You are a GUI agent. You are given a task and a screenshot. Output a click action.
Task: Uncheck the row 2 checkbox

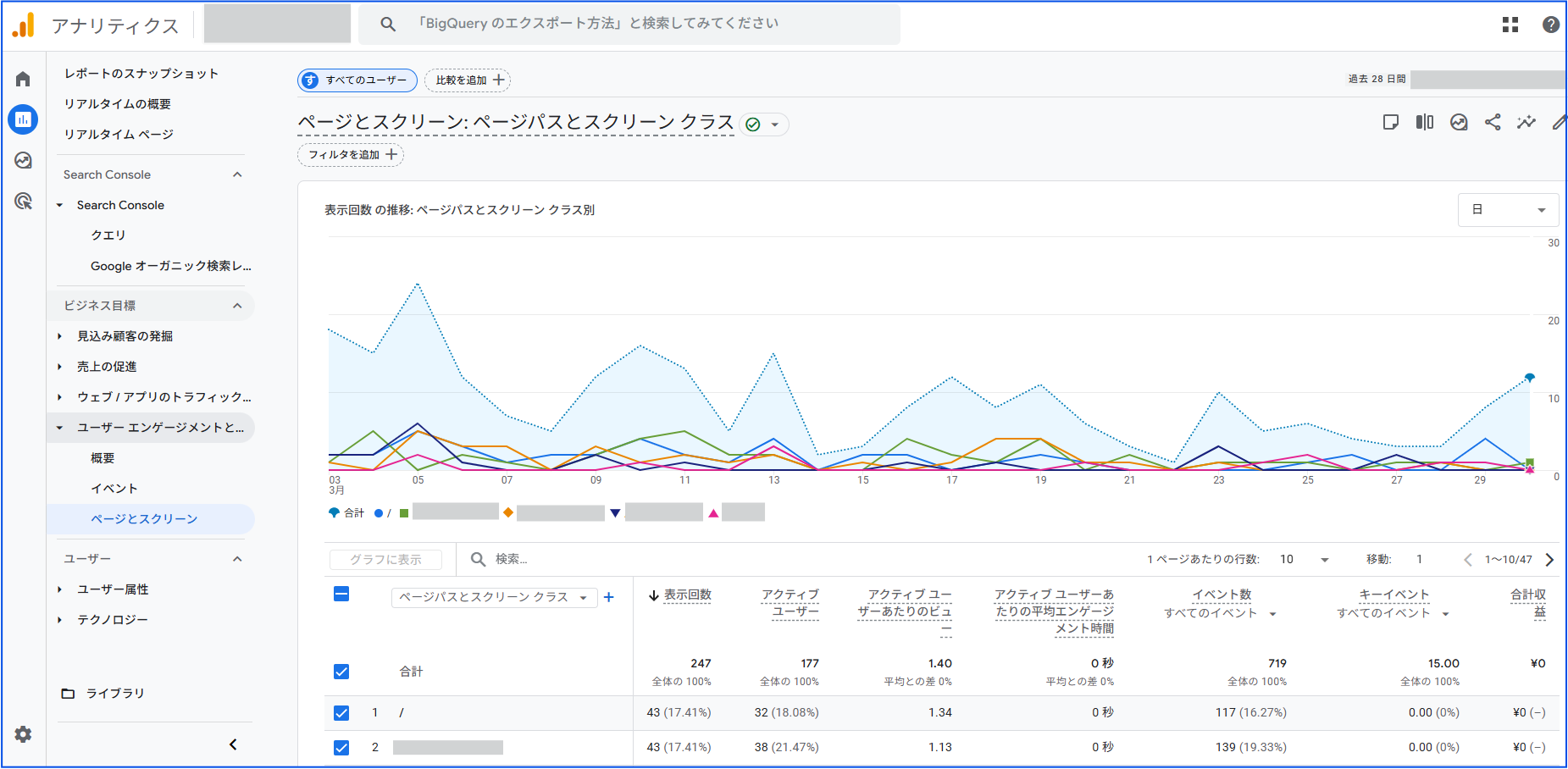click(x=341, y=748)
